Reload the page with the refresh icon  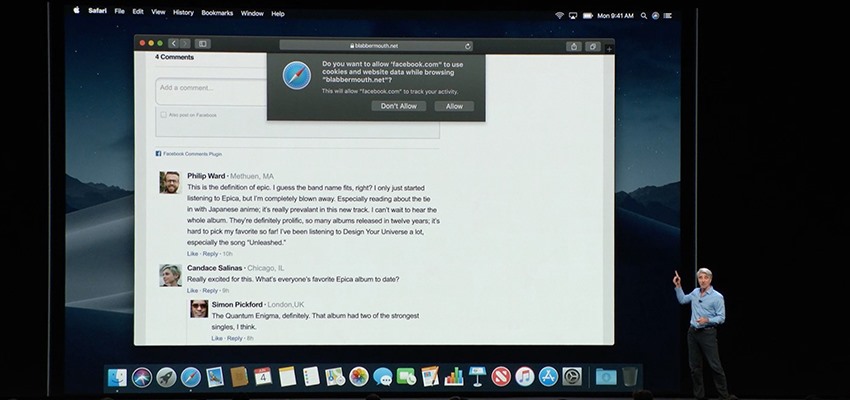click(x=467, y=46)
